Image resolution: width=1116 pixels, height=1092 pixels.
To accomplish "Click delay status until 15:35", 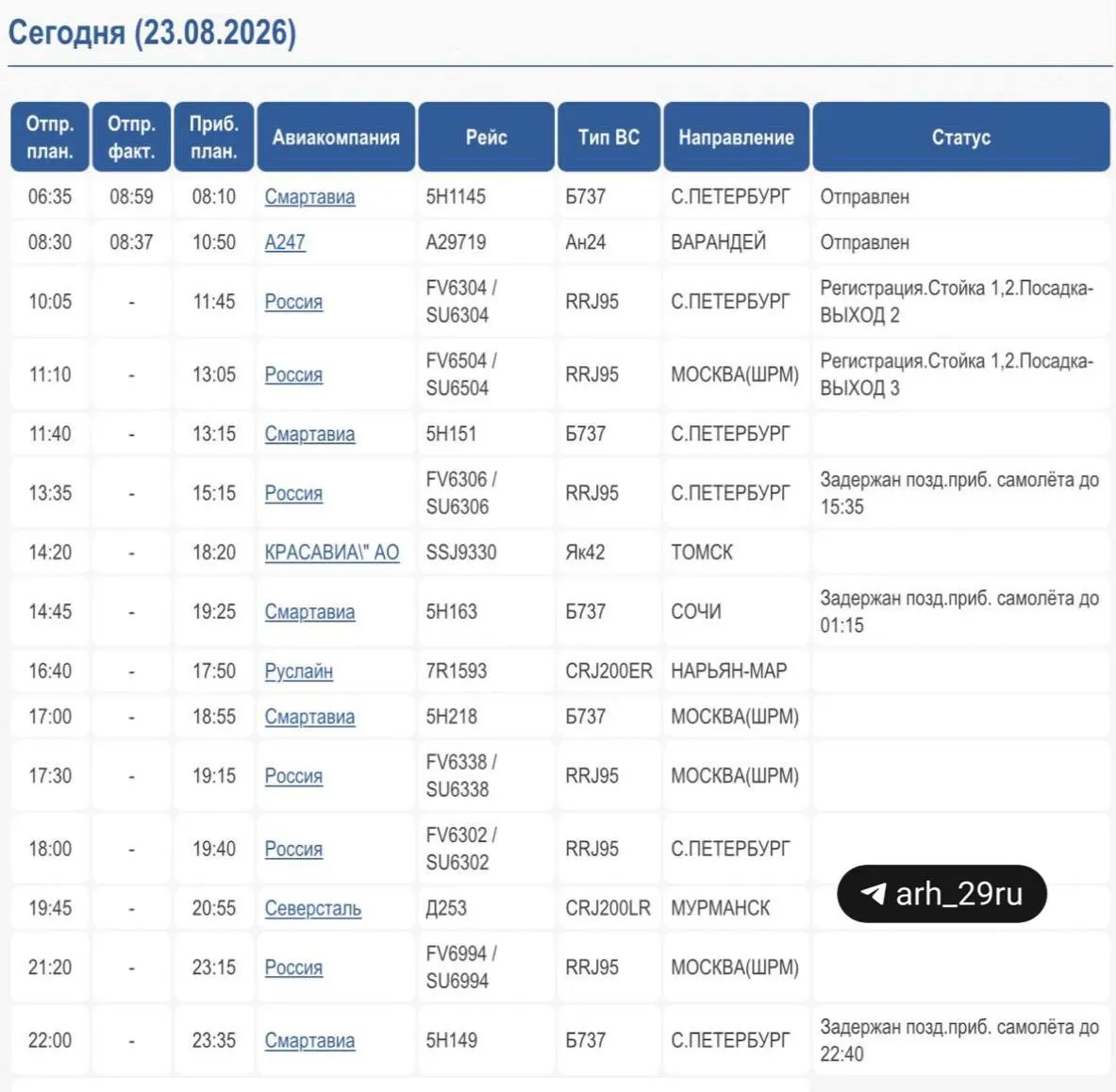I will (x=959, y=493).
